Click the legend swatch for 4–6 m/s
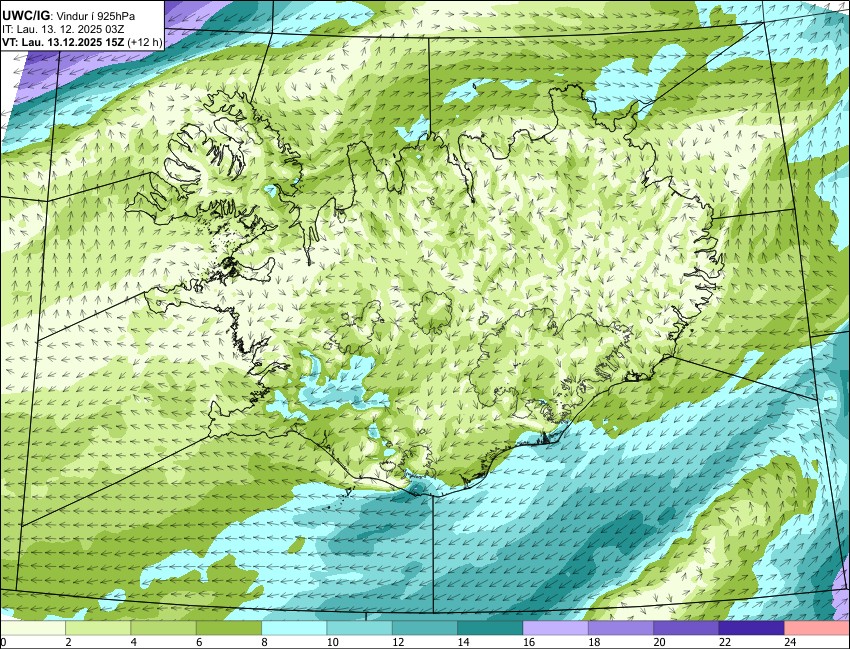The height and width of the screenshot is (649, 850). [163, 628]
